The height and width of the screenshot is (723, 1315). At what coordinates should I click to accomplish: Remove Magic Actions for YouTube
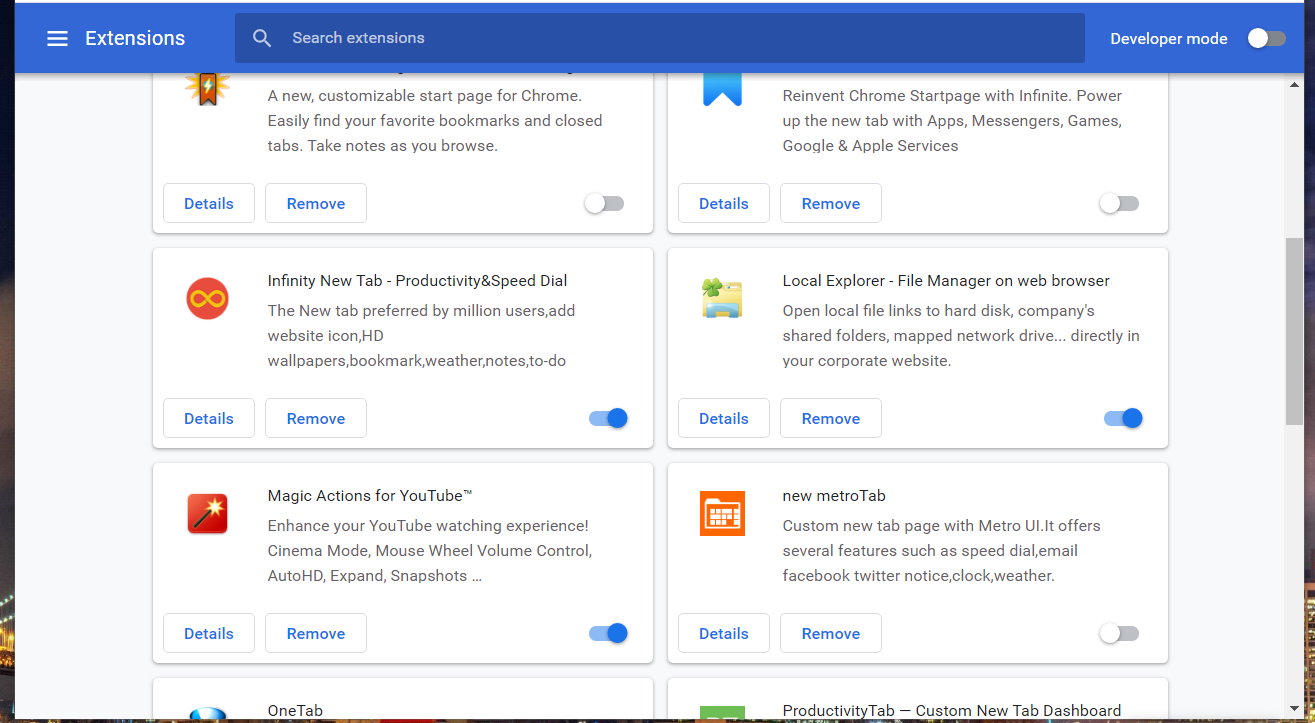[x=316, y=633]
